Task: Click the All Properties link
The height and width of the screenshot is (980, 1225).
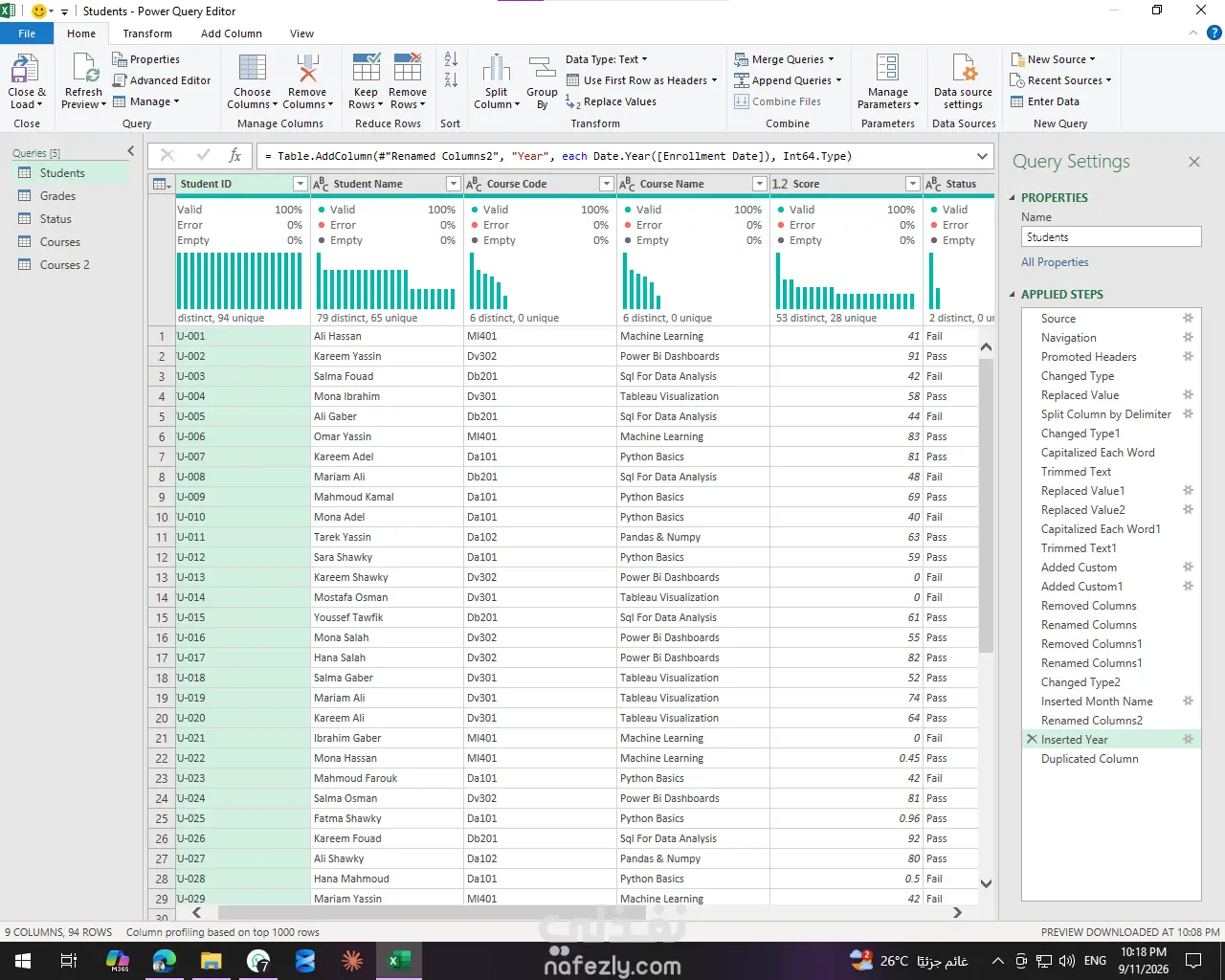Action: point(1055,262)
